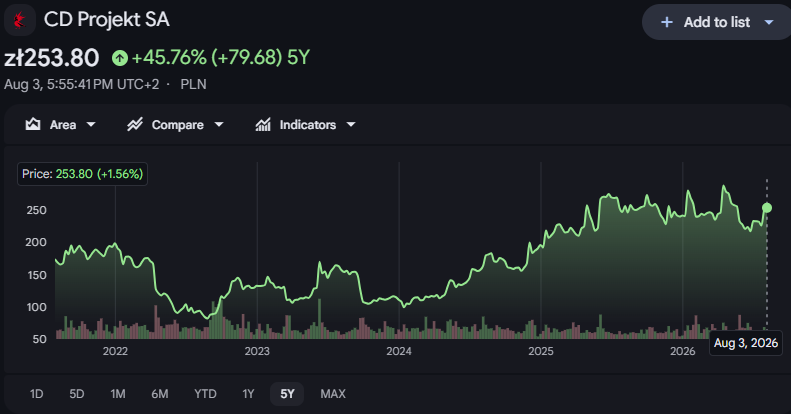Click the CD Projekt SA title
The width and height of the screenshot is (791, 414).
(x=106, y=20)
